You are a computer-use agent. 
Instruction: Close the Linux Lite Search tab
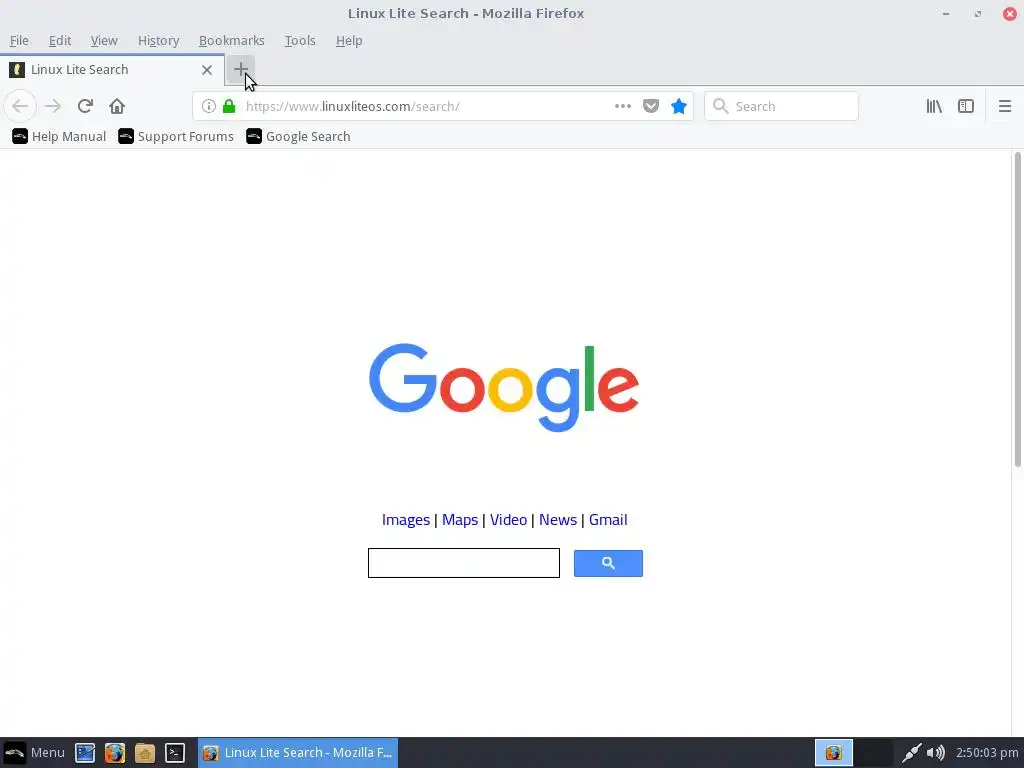coord(206,70)
